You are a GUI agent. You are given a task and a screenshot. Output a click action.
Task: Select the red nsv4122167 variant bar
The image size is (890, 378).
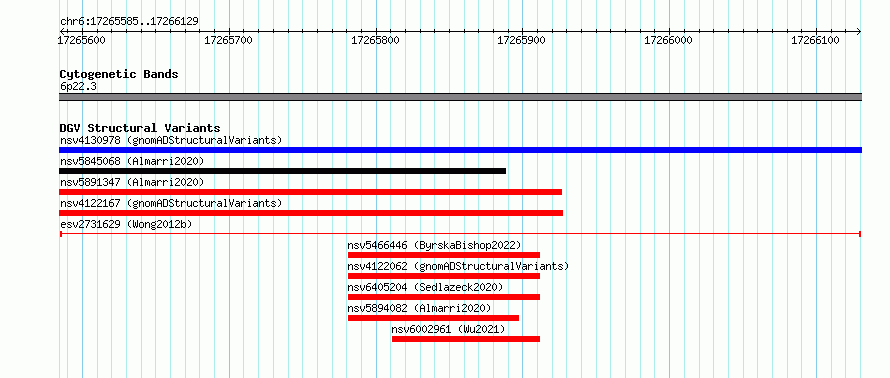pyautogui.click(x=311, y=213)
